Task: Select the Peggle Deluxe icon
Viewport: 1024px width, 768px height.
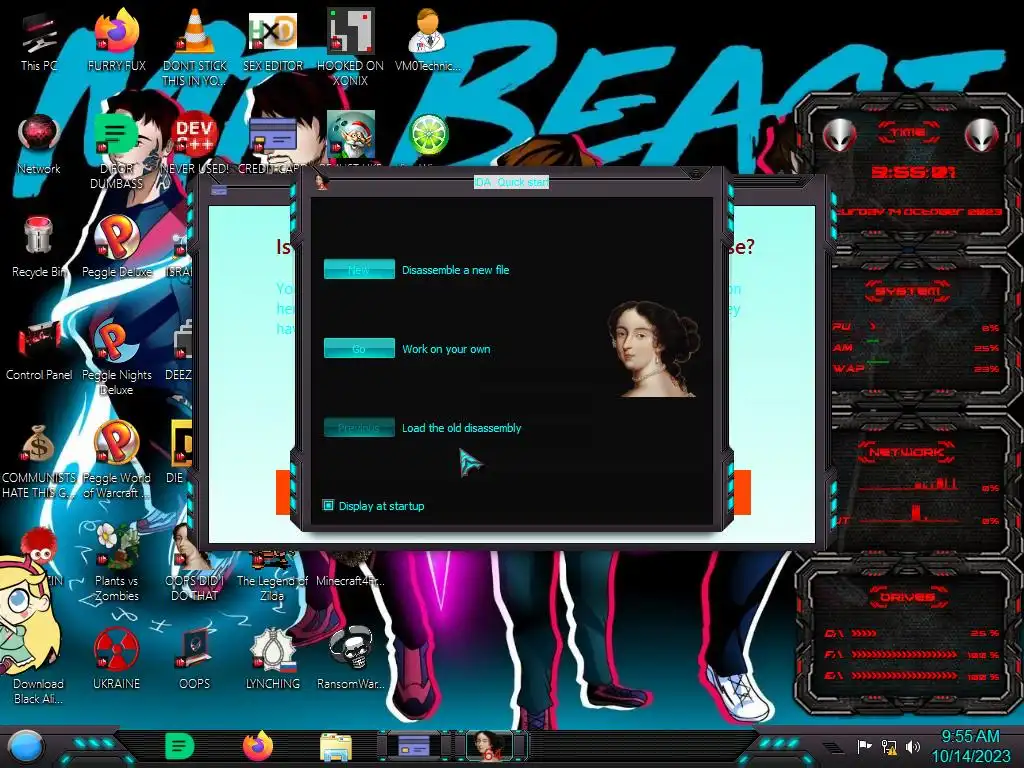Action: coord(117,247)
